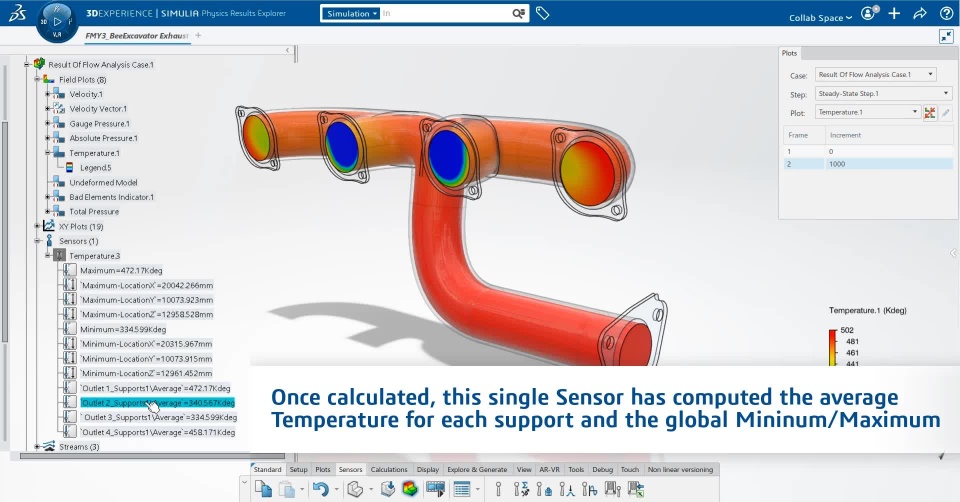Open the Case dropdown in Plots panel
960x502 pixels.
click(876, 75)
